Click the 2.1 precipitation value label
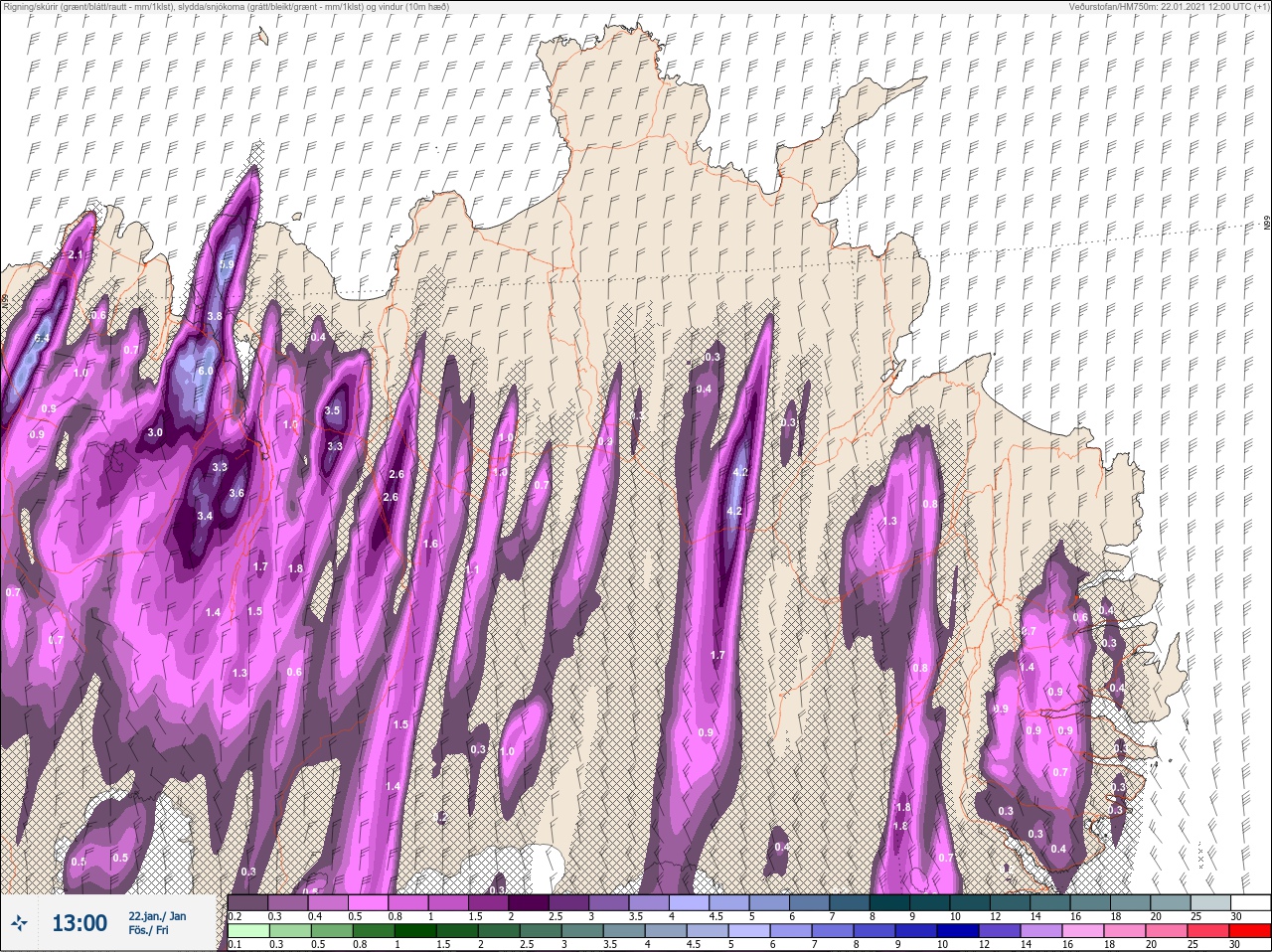 [75, 255]
